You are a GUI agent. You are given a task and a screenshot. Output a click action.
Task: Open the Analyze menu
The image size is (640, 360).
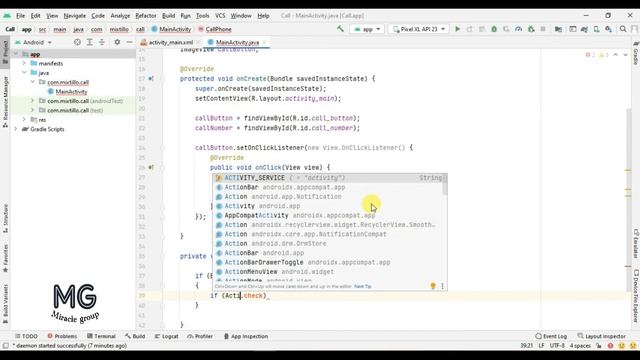[x=120, y=16]
